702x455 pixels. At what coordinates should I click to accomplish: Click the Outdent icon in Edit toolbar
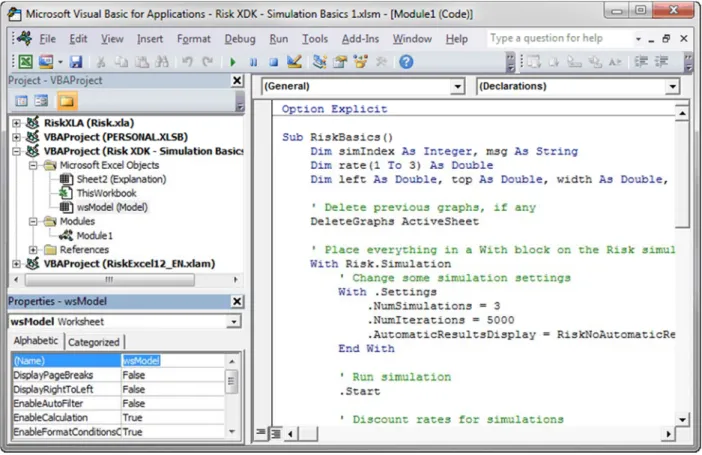(x=661, y=61)
